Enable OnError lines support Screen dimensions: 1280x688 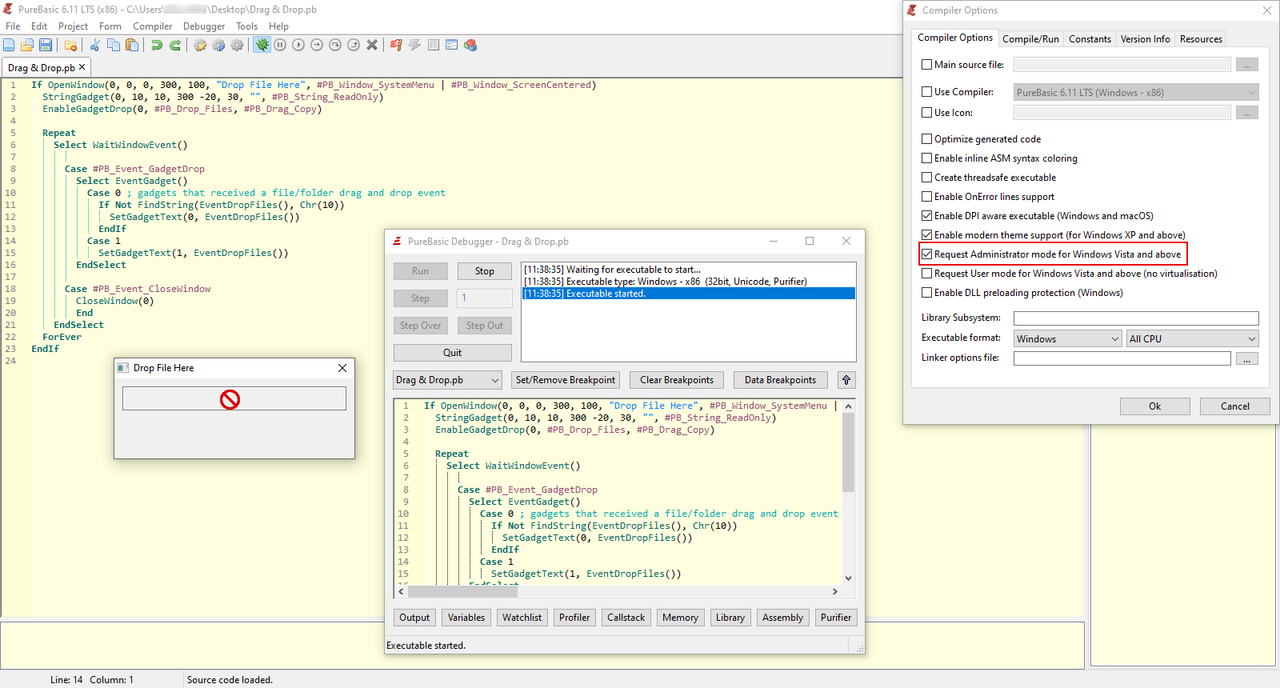927,197
